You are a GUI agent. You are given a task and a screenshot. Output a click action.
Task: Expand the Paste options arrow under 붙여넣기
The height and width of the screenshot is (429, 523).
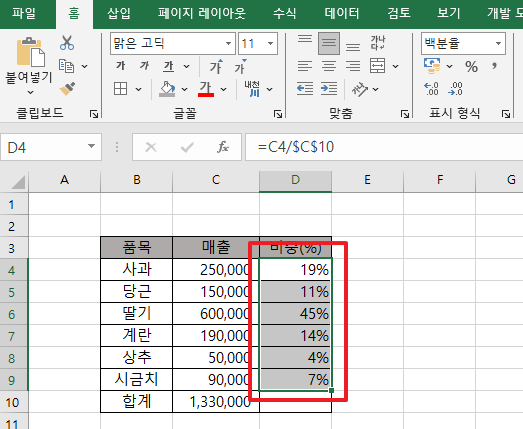(30, 92)
